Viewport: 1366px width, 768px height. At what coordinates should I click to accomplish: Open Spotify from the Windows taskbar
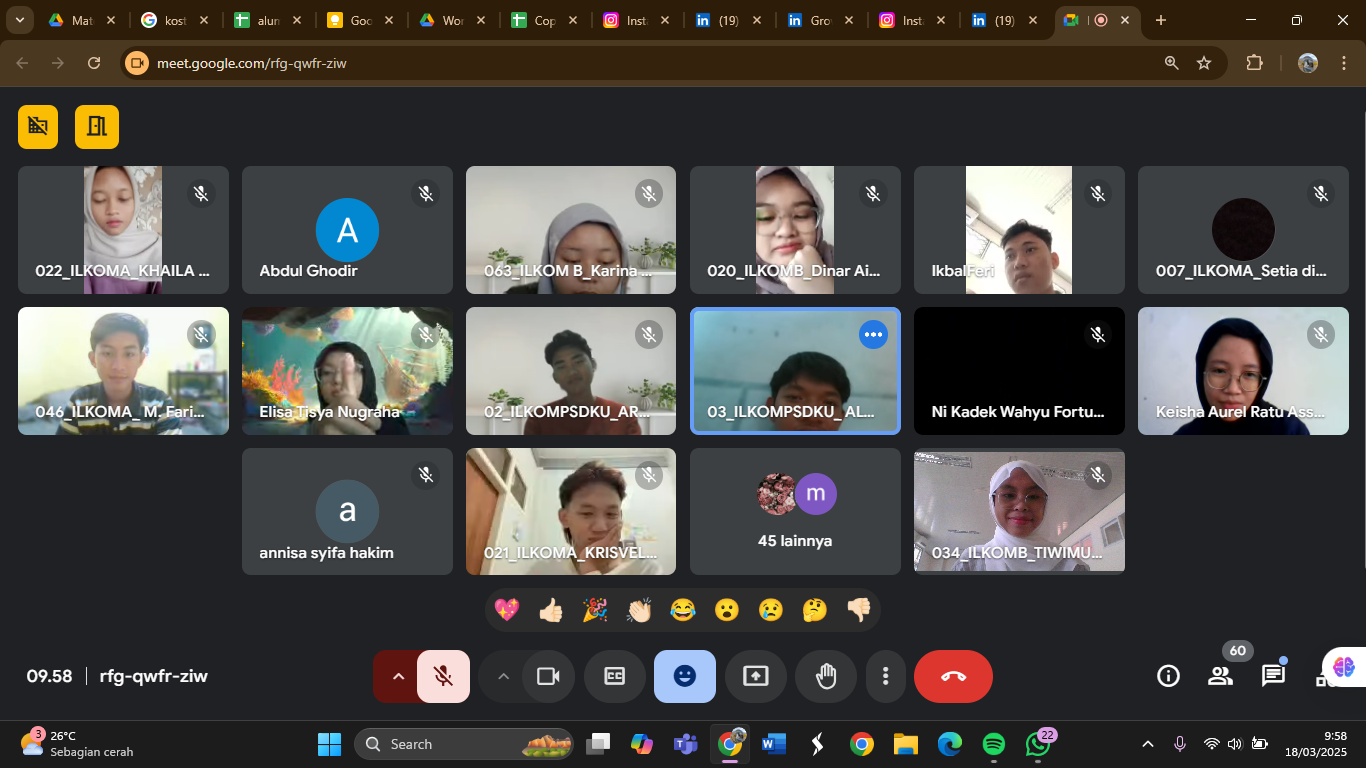[993, 744]
